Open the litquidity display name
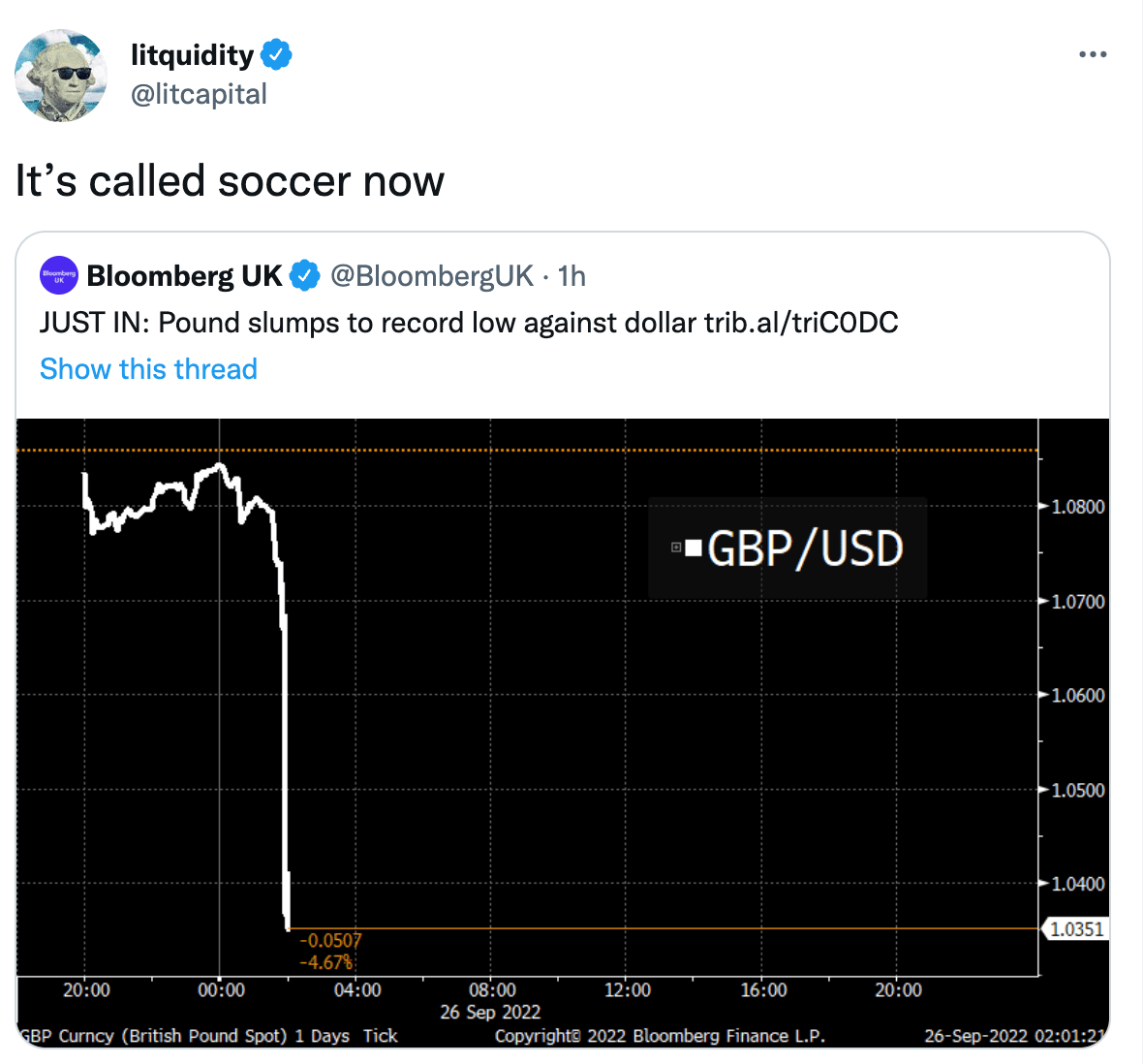1143x1064 pixels. click(x=193, y=54)
